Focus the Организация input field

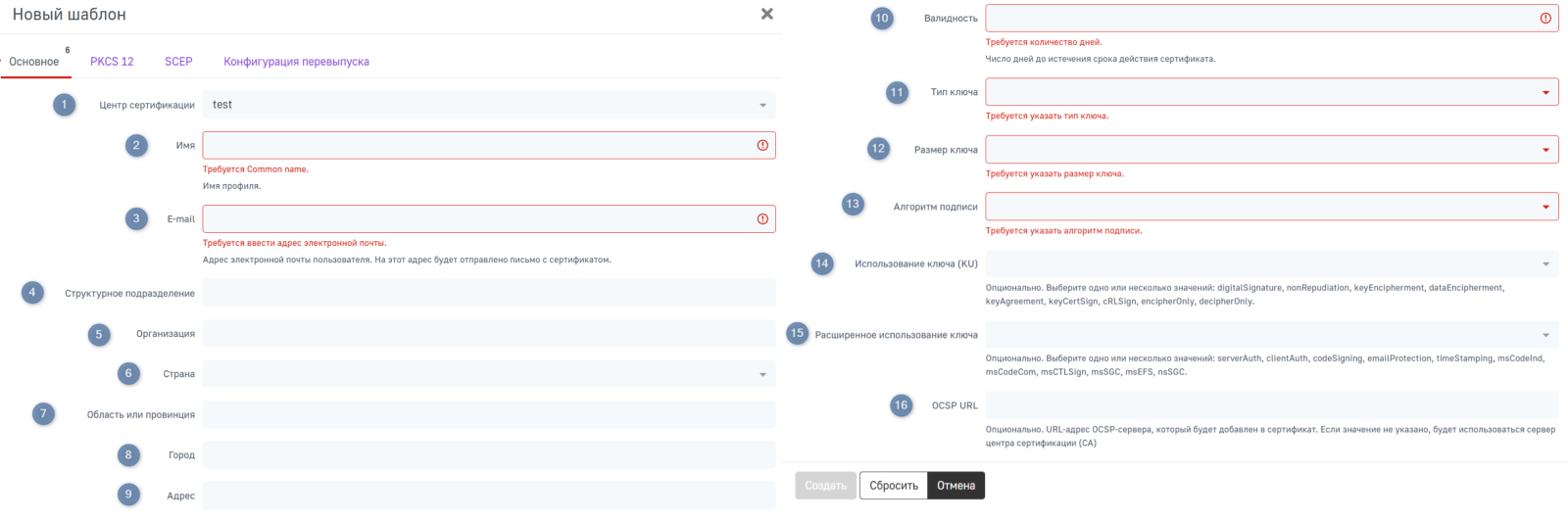(x=489, y=334)
